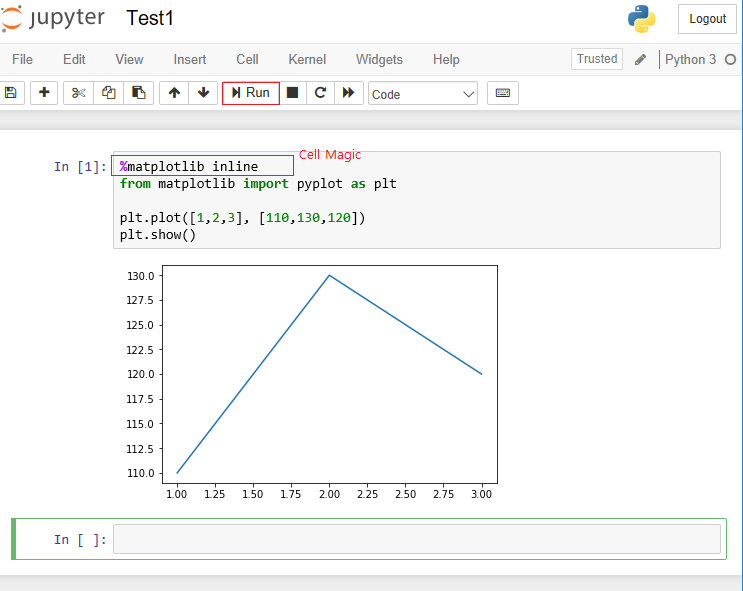The image size is (743, 591).
Task: Click the empty In [ ]: prompt
Action: click(x=80, y=540)
